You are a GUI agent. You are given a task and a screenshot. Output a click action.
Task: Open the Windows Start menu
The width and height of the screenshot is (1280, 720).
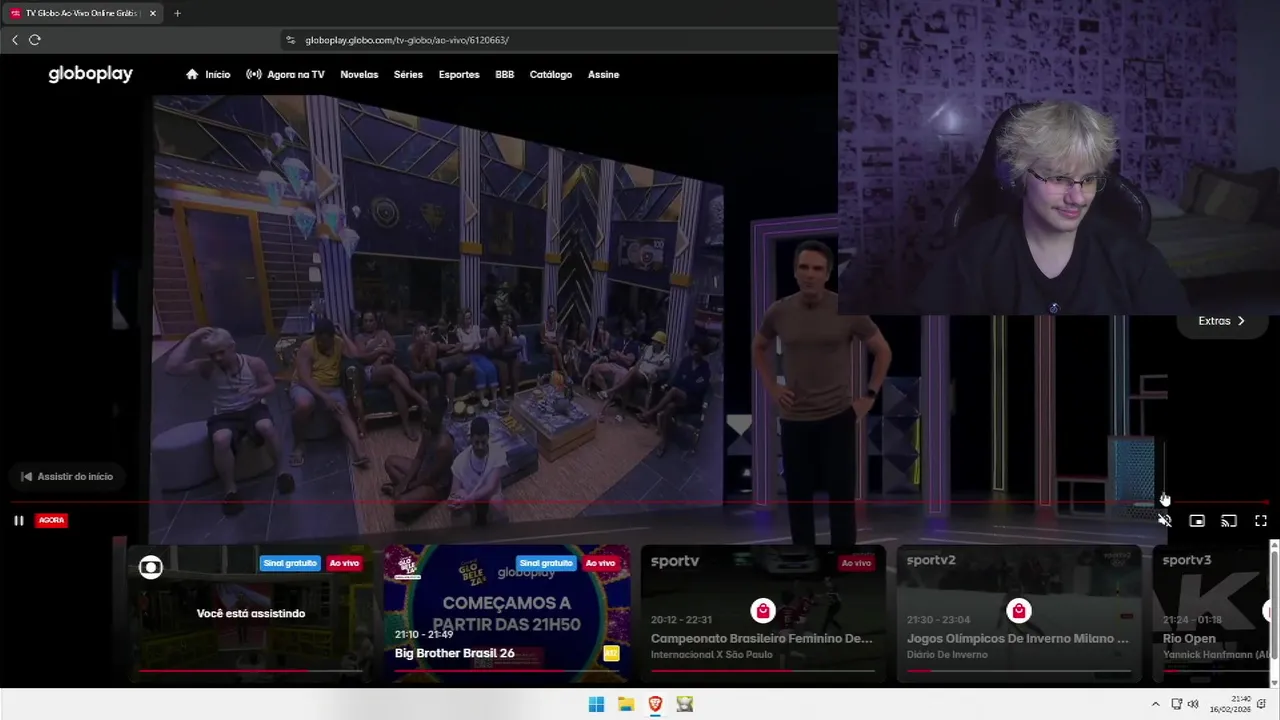(596, 704)
